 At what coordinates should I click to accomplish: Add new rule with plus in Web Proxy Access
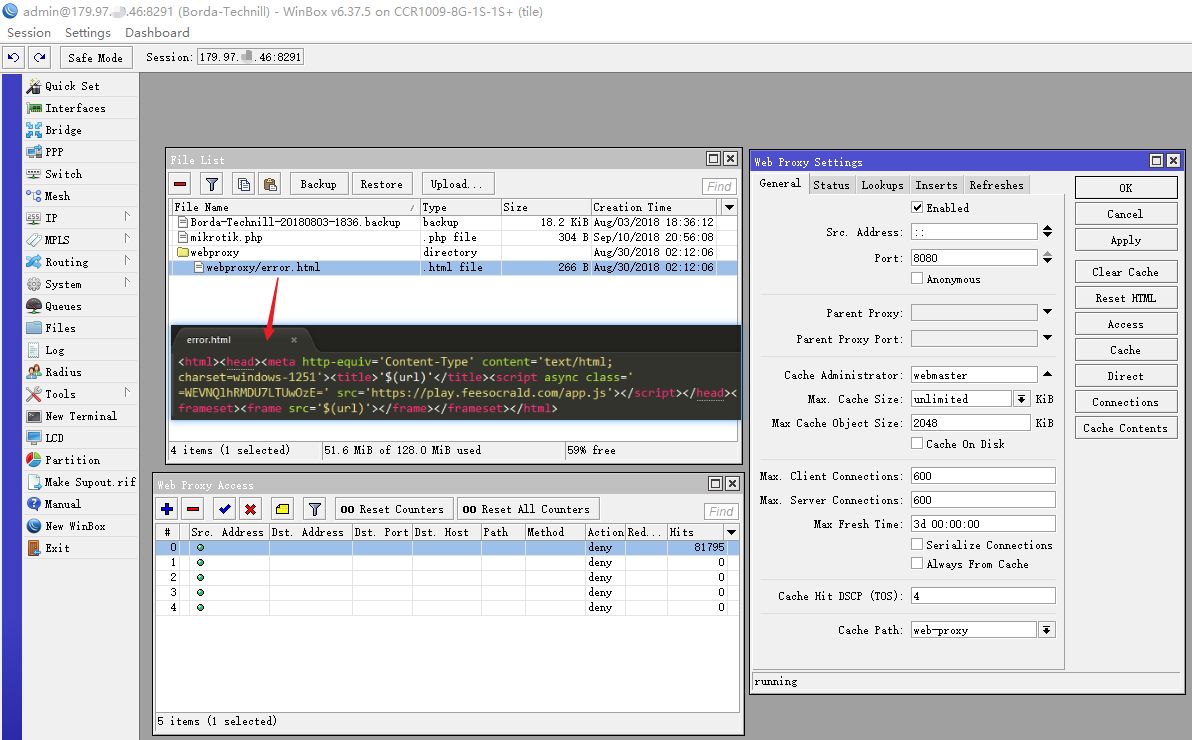click(167, 509)
